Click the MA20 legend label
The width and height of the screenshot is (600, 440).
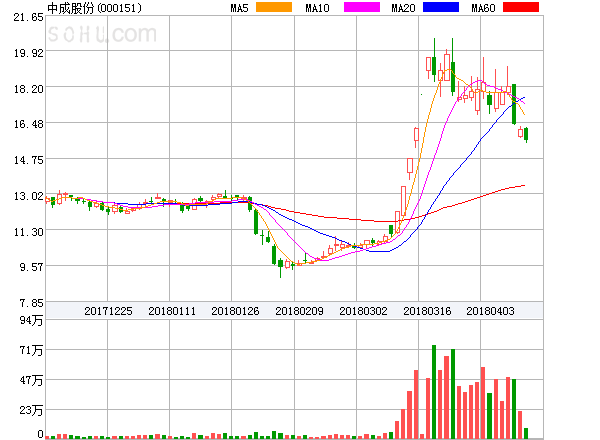(x=403, y=8)
